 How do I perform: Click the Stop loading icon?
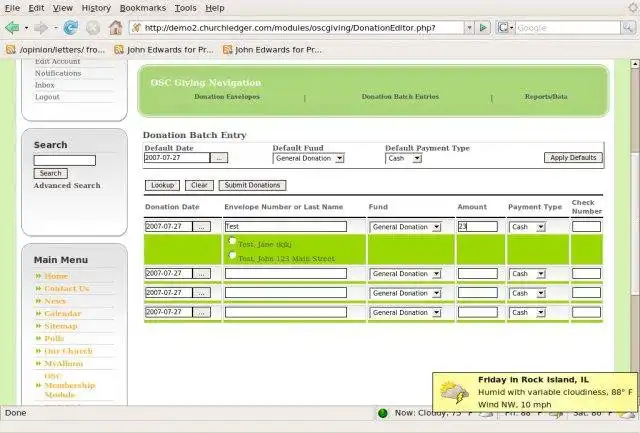click(93, 28)
